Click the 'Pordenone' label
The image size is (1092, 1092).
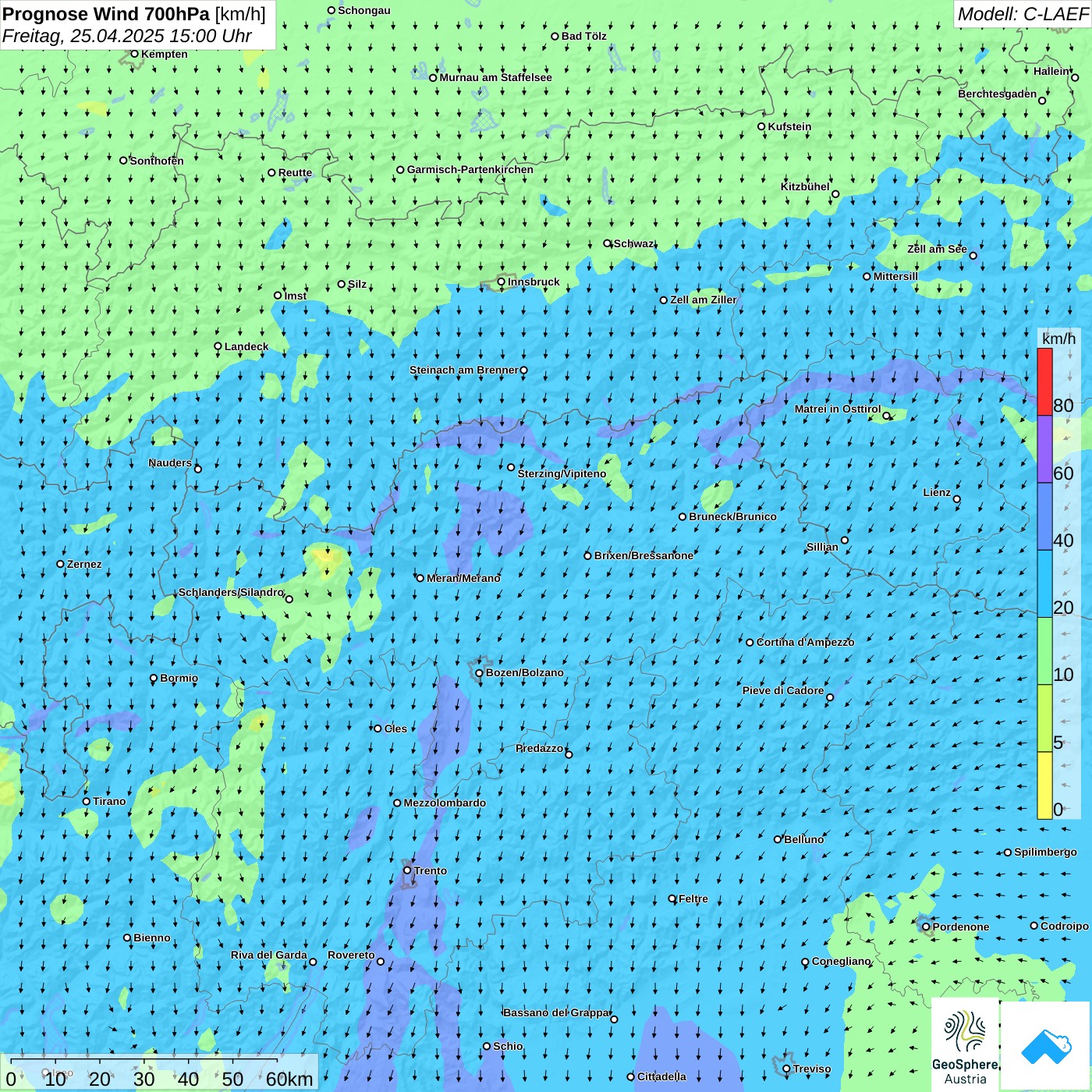tap(961, 927)
